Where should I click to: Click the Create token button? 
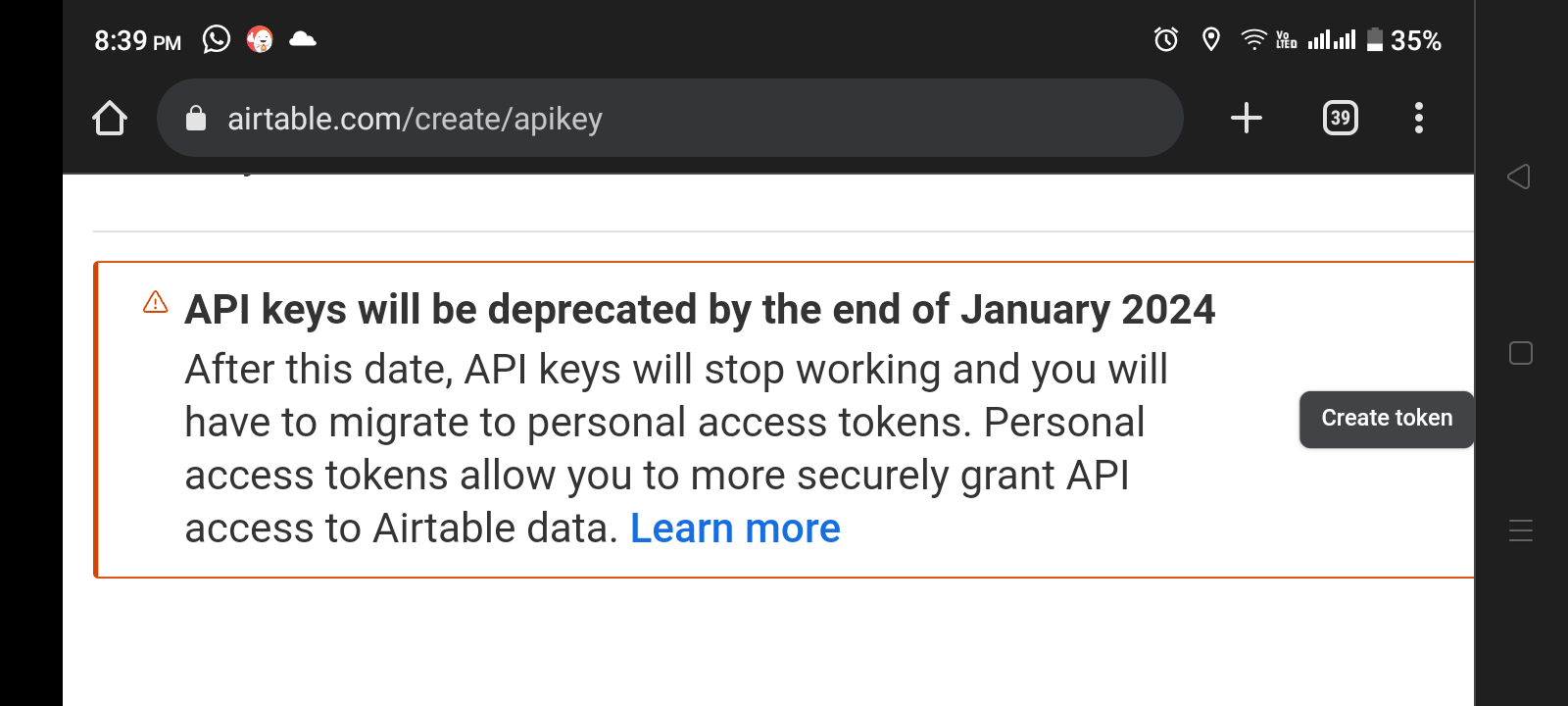click(1386, 419)
